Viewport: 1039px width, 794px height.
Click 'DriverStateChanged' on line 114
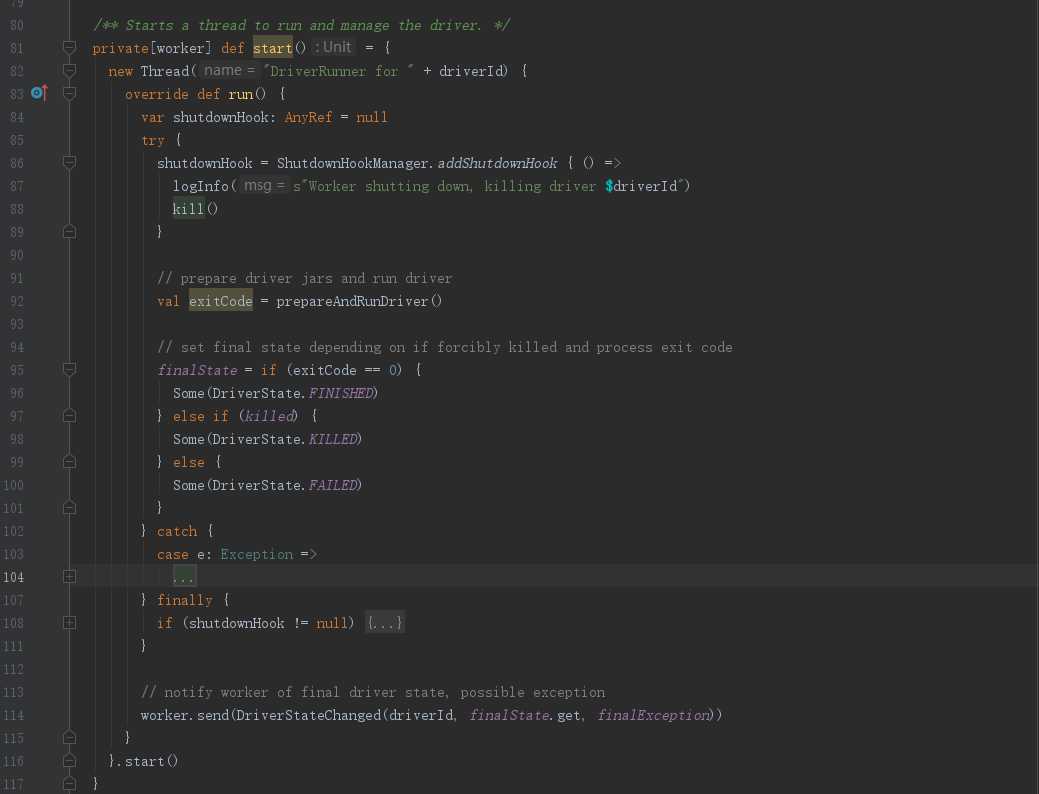tap(309, 715)
